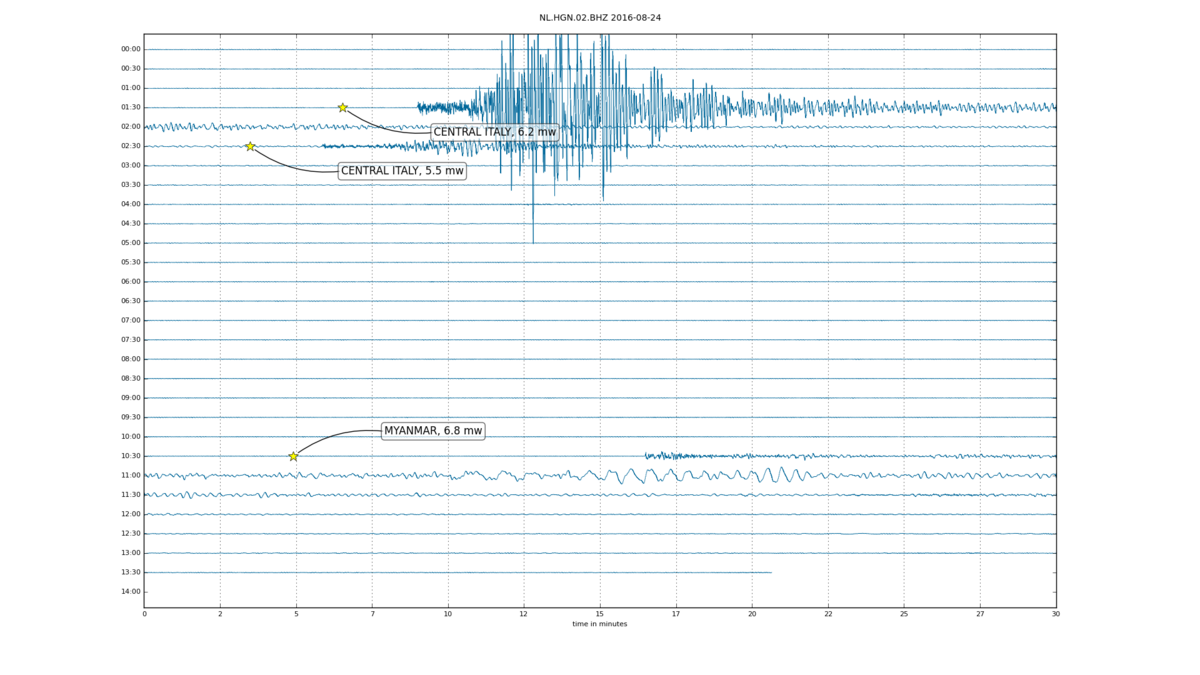Click the 14:00 label at bottom of y-axis
The width and height of the screenshot is (1200, 675).
tap(130, 591)
